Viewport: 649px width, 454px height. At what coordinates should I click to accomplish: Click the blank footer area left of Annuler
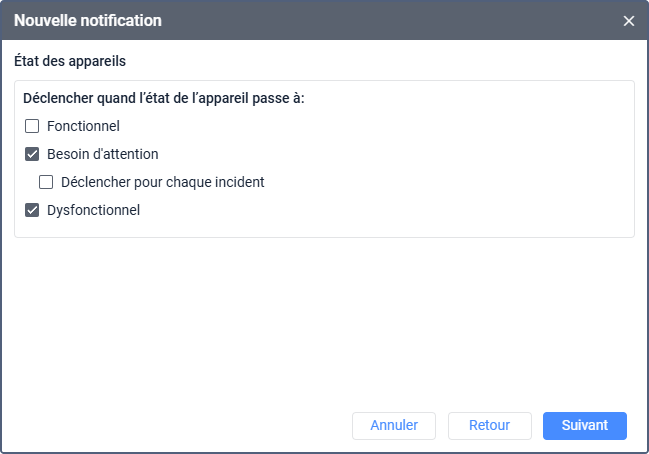180,425
